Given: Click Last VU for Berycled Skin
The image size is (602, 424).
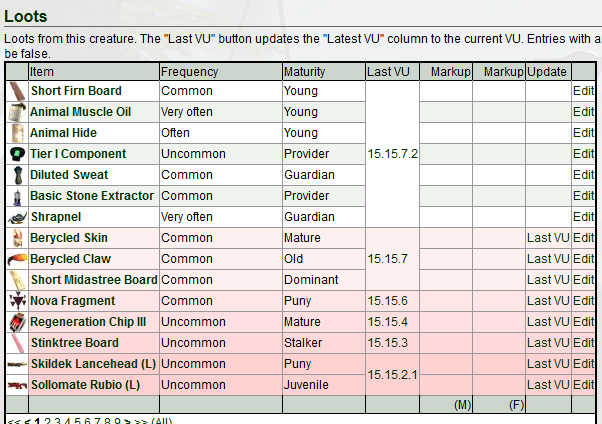Looking at the screenshot, I should click(548, 238).
